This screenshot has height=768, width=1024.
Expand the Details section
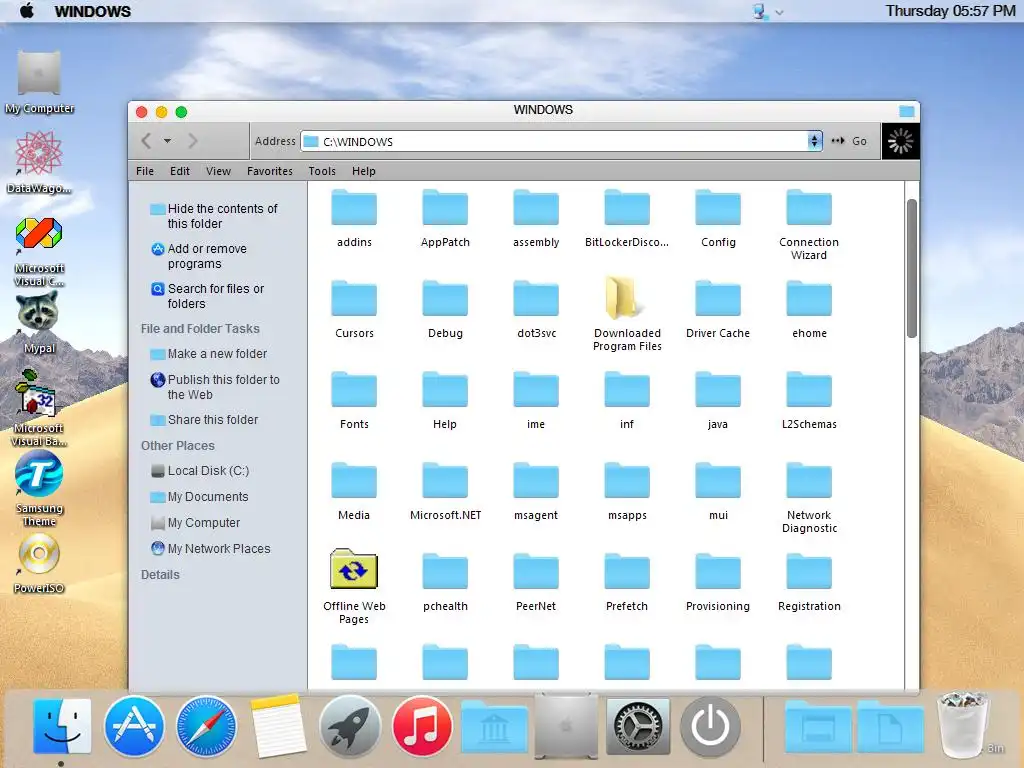coord(160,575)
